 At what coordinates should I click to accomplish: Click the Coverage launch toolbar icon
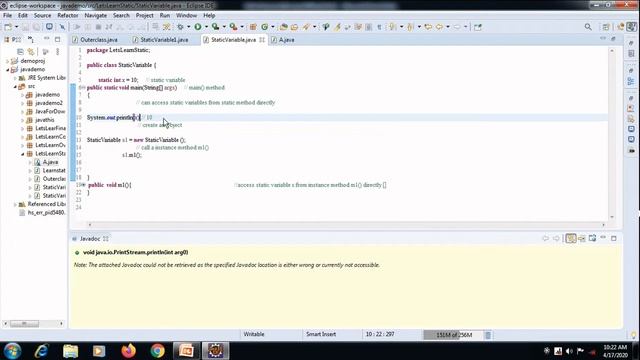216,27
